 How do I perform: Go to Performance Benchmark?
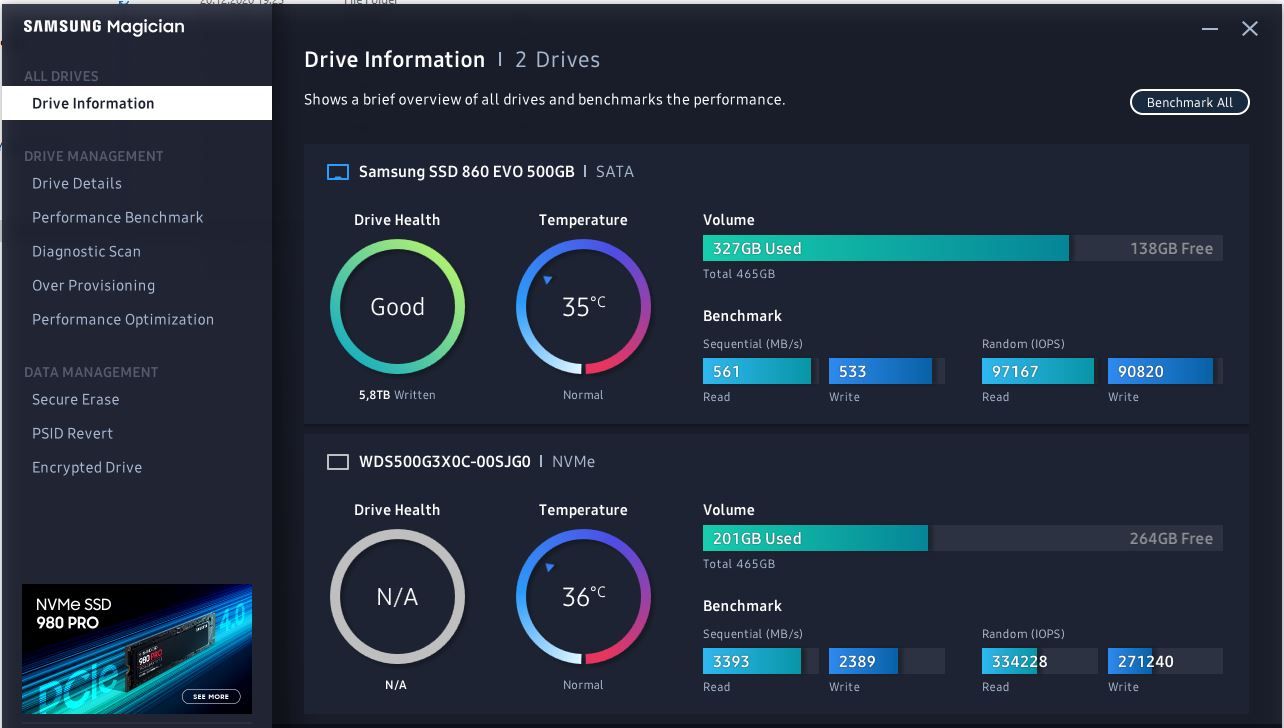(x=118, y=217)
